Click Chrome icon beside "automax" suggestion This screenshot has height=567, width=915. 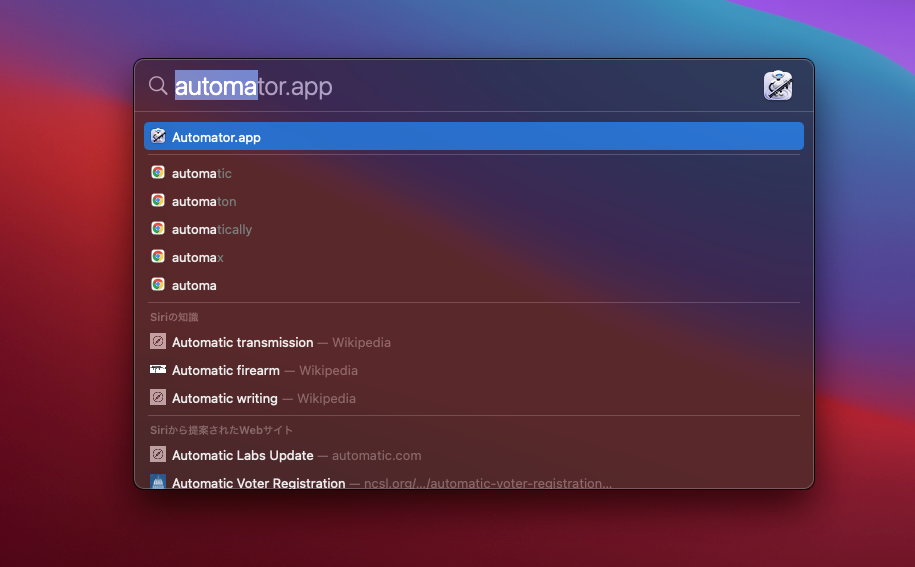pos(158,257)
